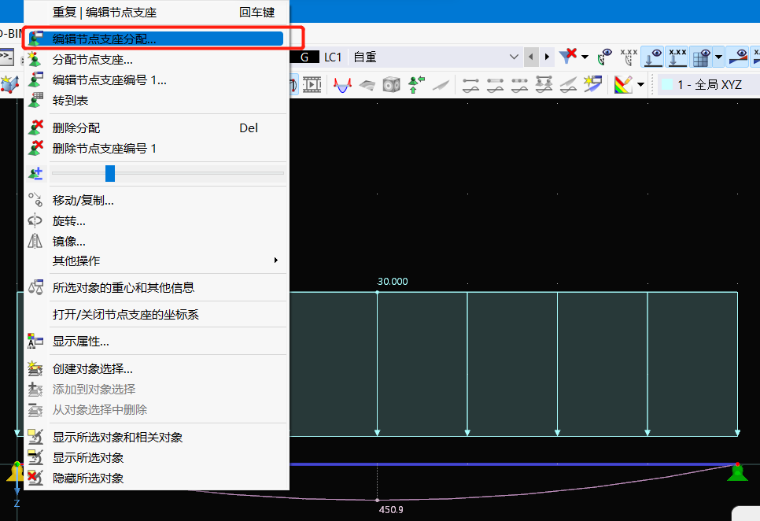Click the member results diagram icon
Viewport: 760px width, 521px height.
click(343, 85)
